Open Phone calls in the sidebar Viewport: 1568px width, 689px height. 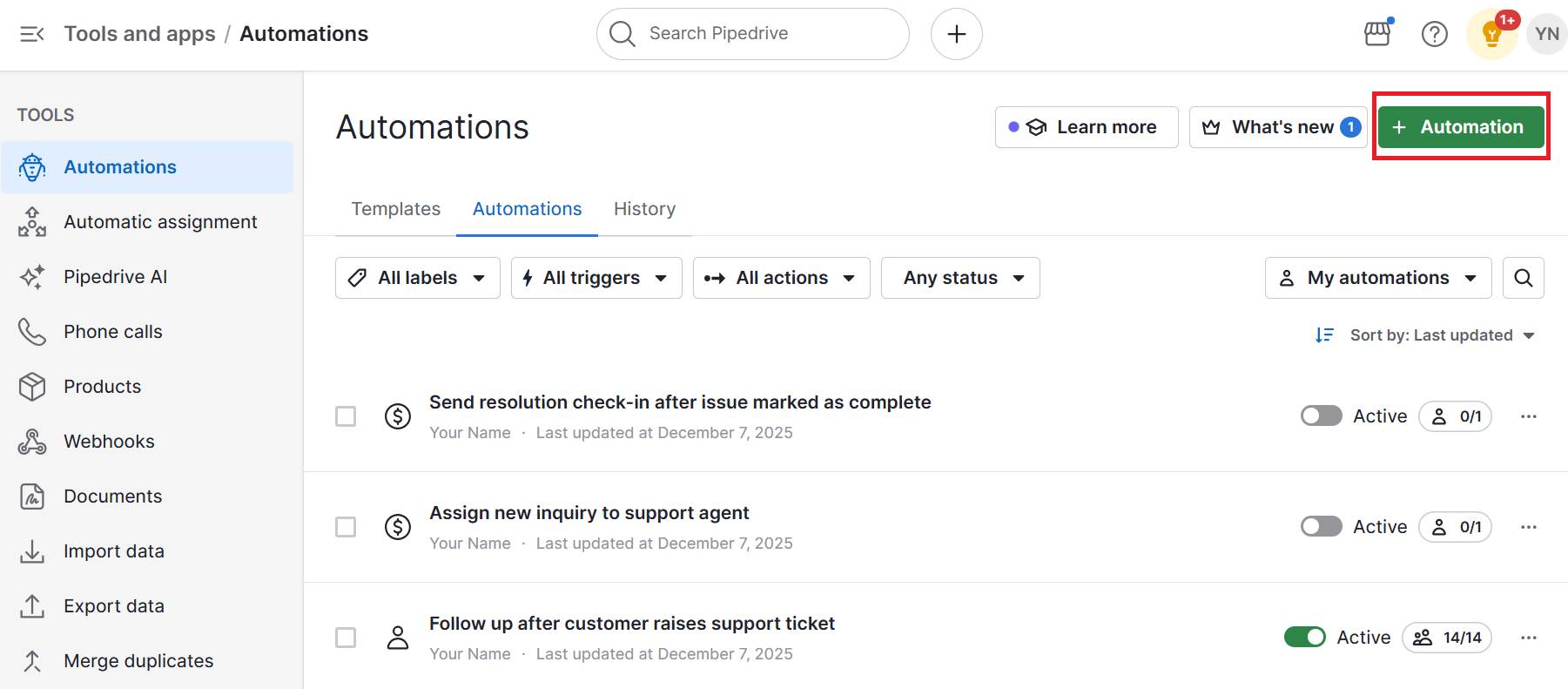pyautogui.click(x=147, y=332)
